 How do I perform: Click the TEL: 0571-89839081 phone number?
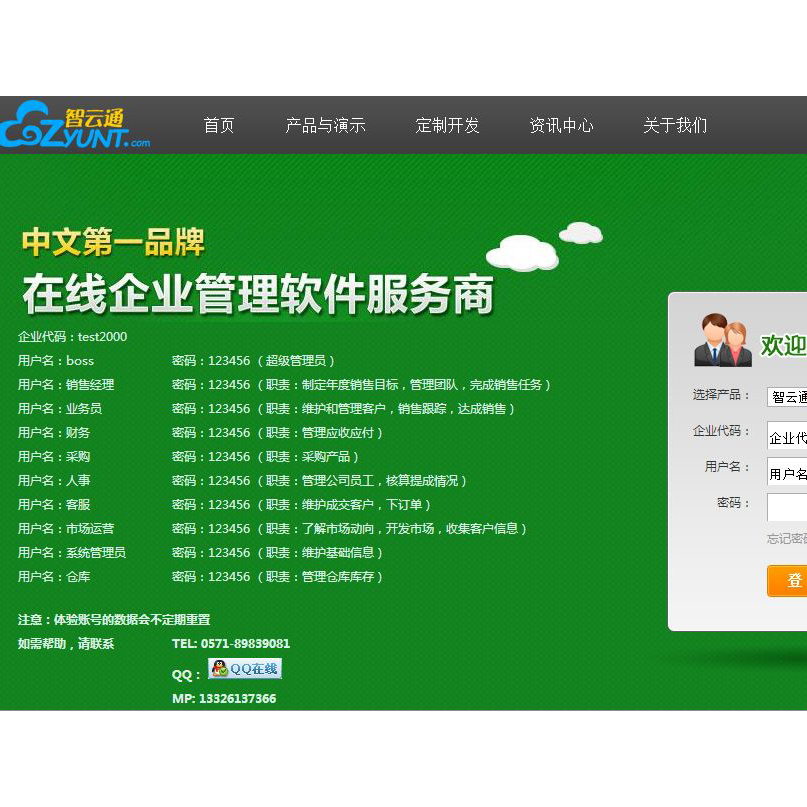click(x=231, y=644)
